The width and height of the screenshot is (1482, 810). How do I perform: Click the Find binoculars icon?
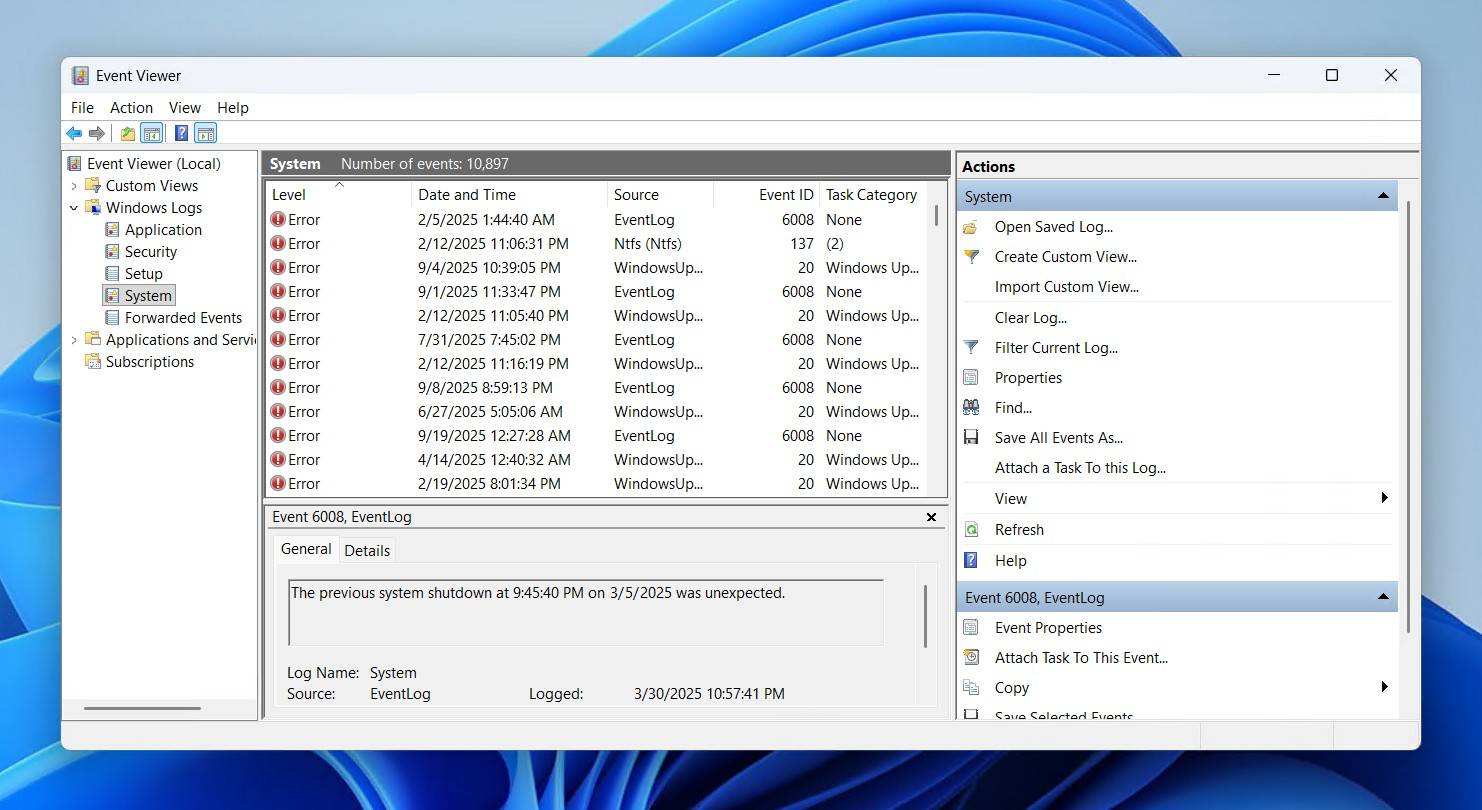971,408
